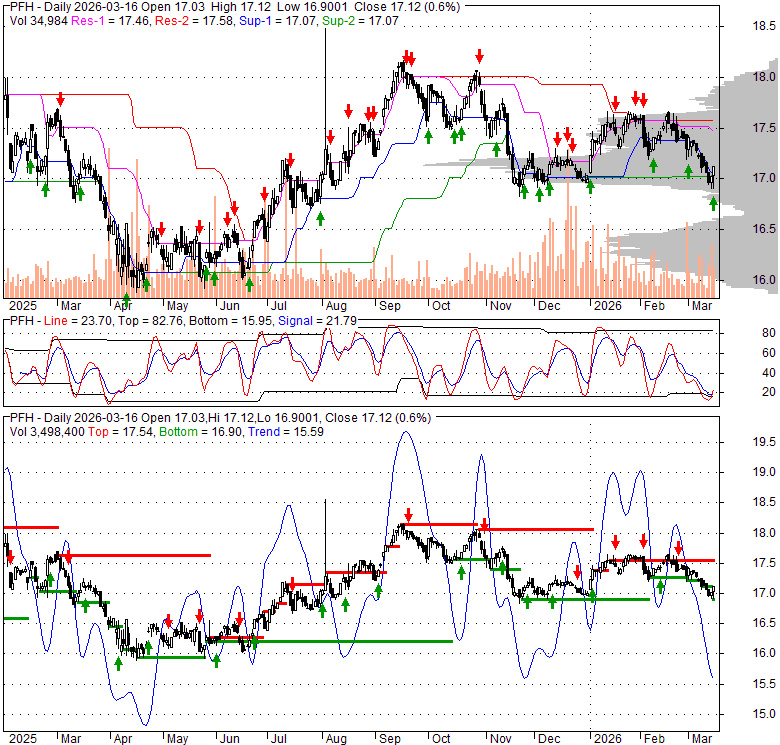Viewport: 780px width, 745px height.
Task: Click the 'Nov' month label under top chart
Action: tap(500, 305)
